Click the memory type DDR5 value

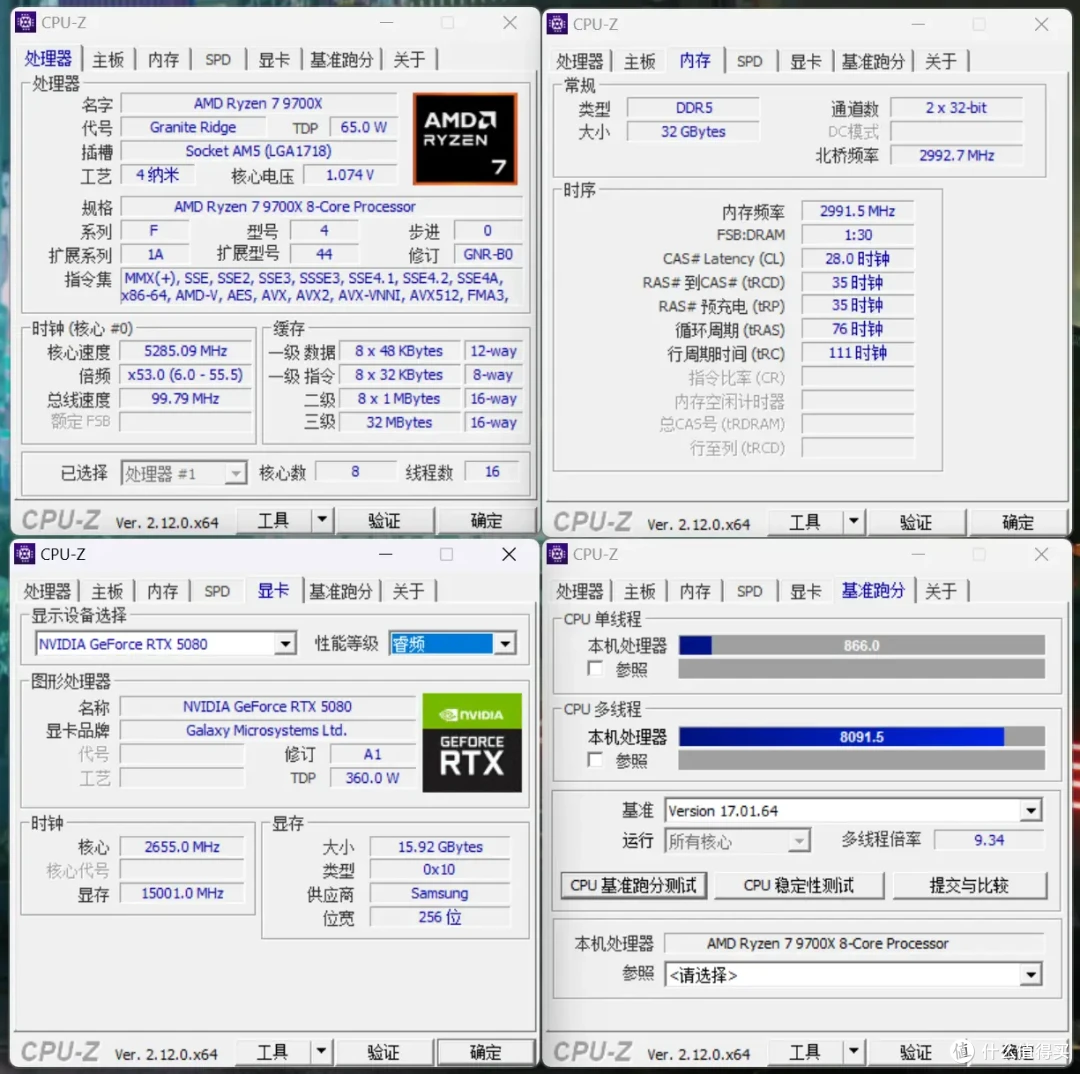point(694,108)
